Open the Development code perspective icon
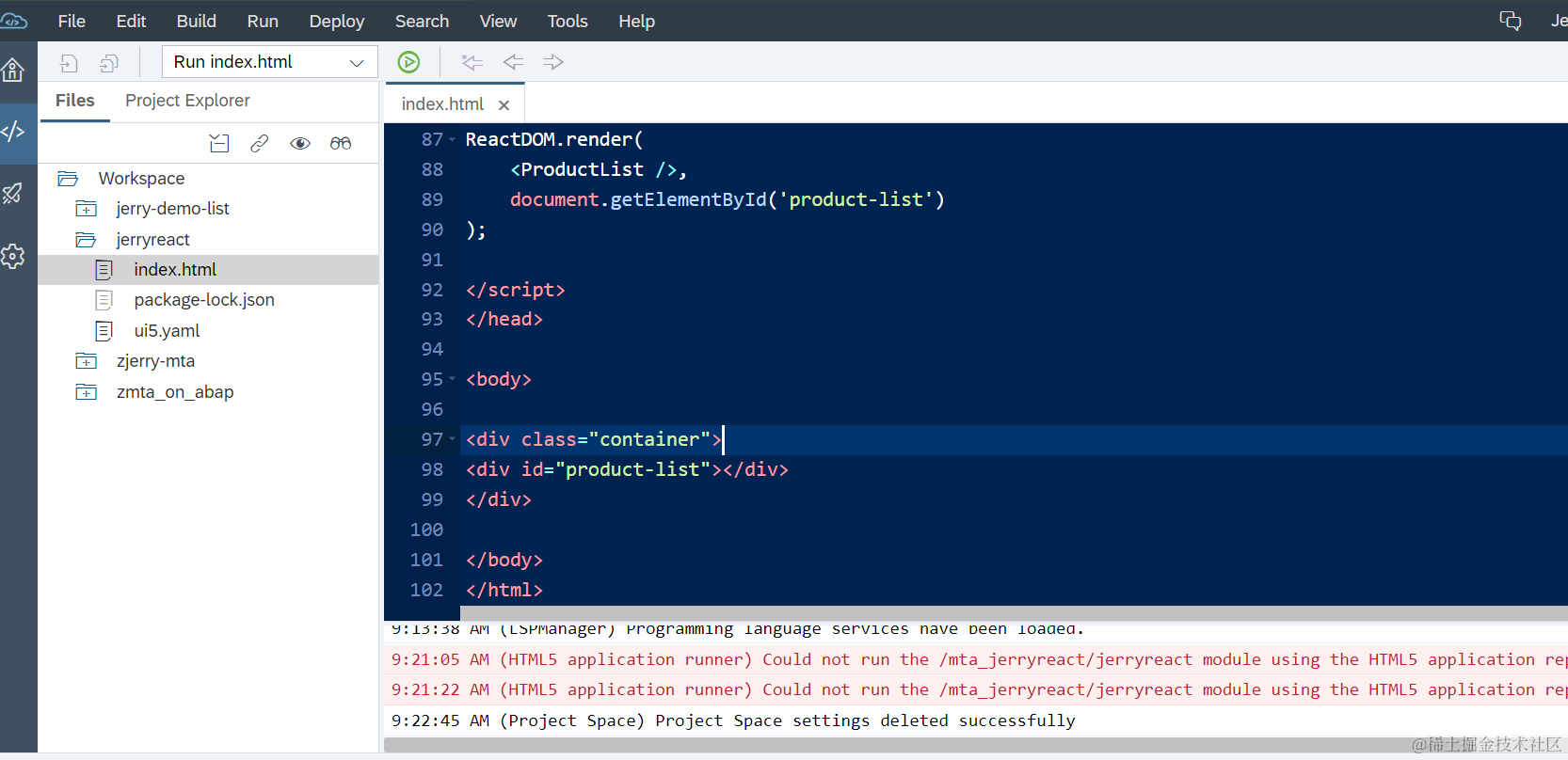This screenshot has height=760, width=1568. 13,131
